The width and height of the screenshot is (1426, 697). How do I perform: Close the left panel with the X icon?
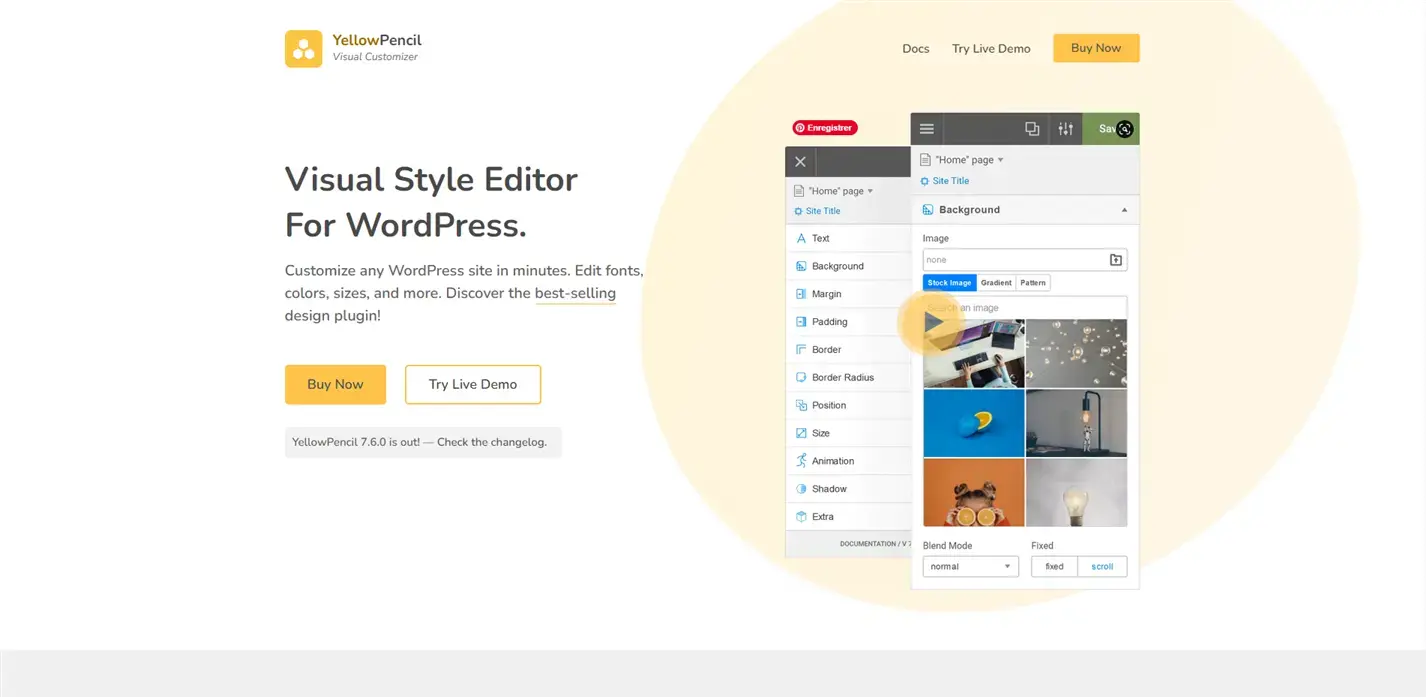(x=800, y=161)
